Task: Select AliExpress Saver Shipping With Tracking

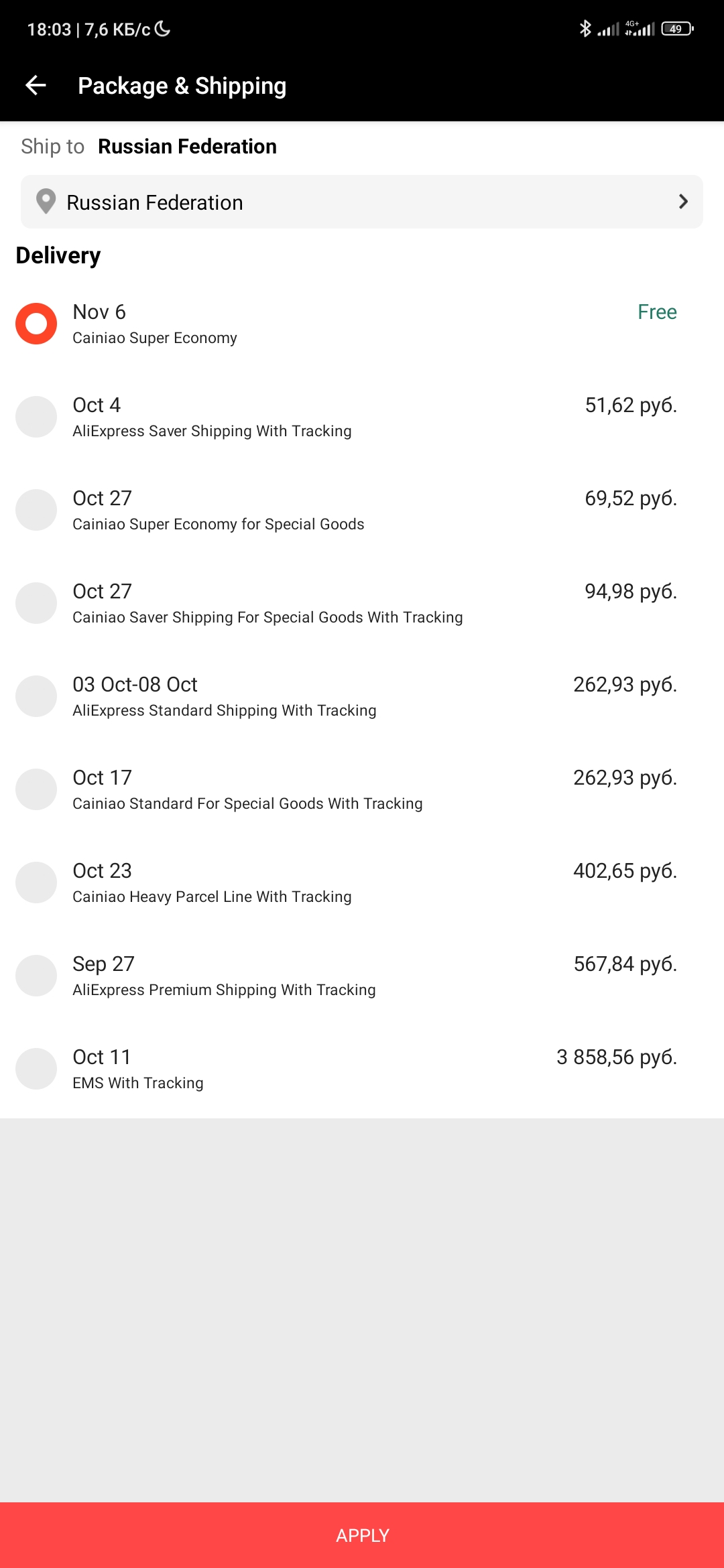Action: coord(36,417)
